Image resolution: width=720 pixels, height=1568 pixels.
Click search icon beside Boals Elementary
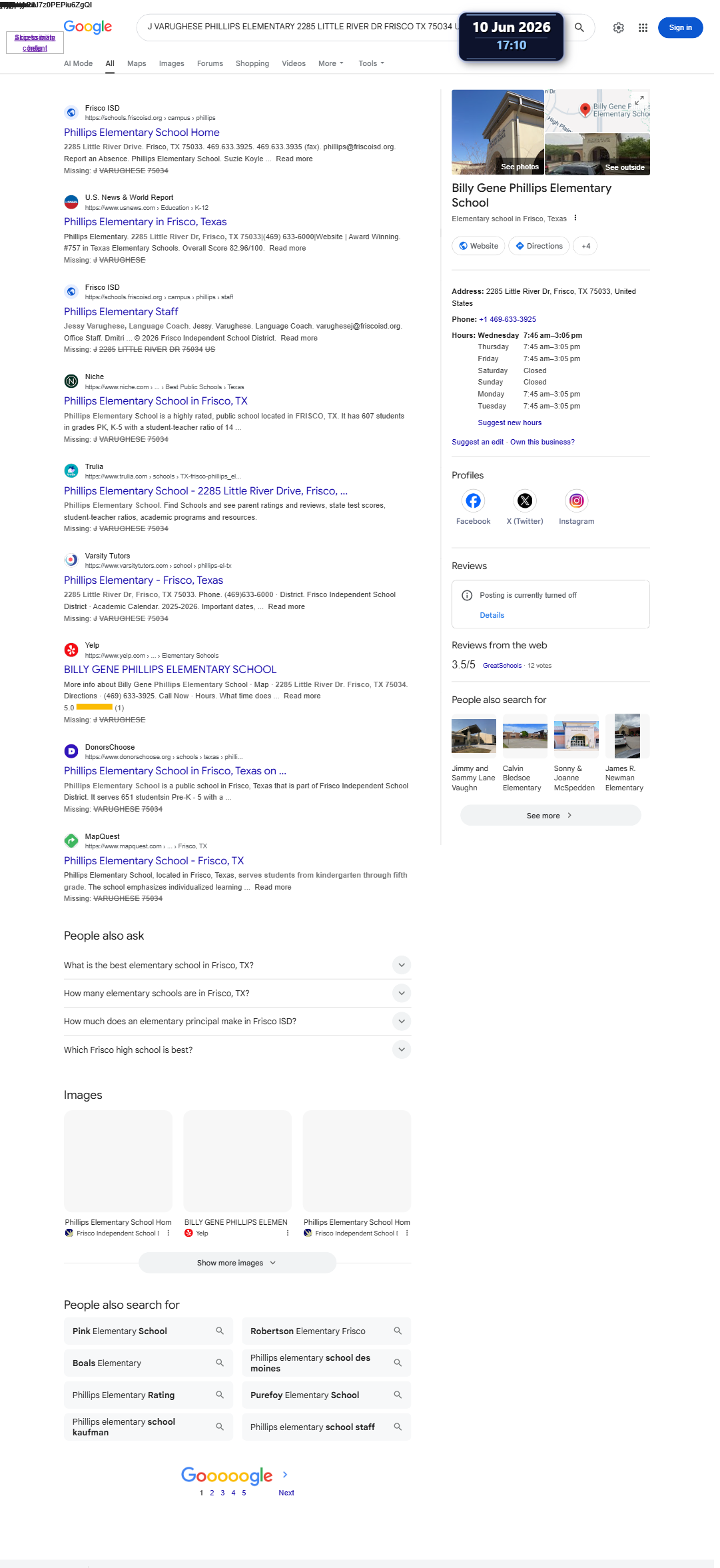pyautogui.click(x=220, y=1363)
